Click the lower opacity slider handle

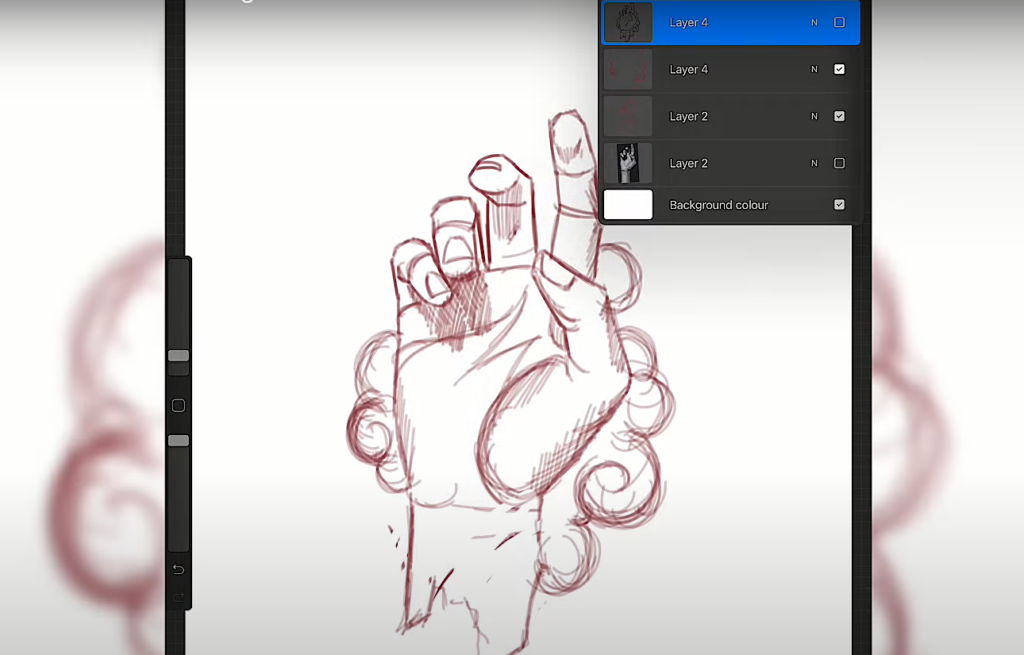[178, 441]
